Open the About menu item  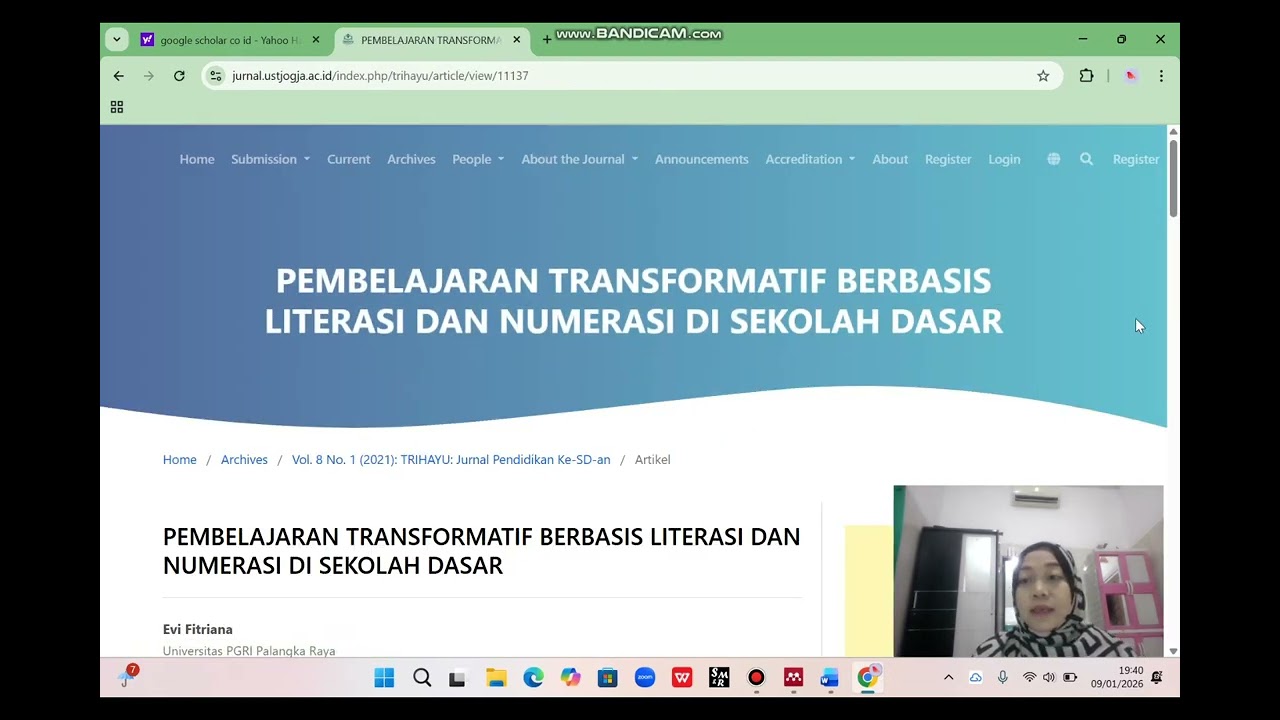coord(890,159)
